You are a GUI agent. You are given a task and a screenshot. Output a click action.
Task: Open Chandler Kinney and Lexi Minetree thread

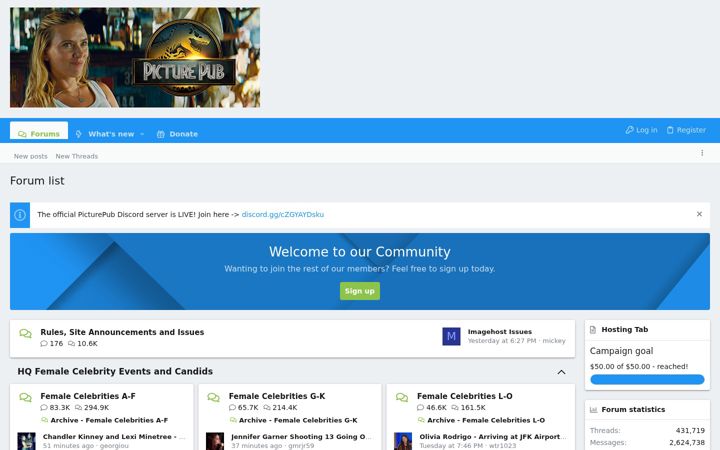114,437
